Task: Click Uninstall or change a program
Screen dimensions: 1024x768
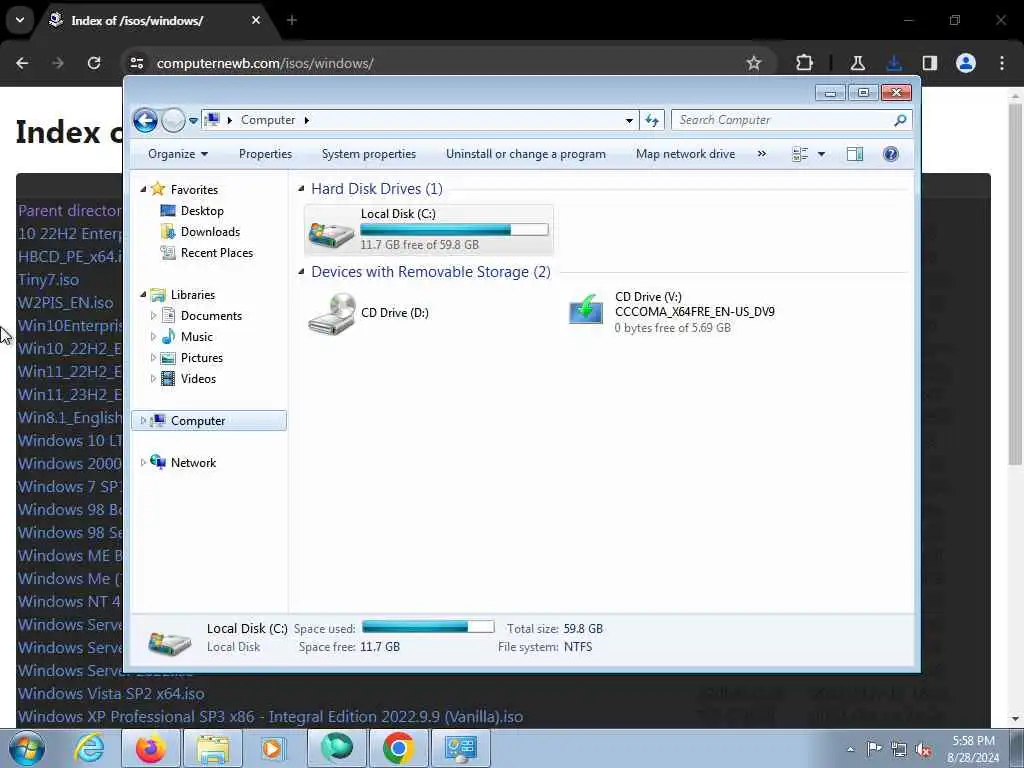Action: [526, 154]
